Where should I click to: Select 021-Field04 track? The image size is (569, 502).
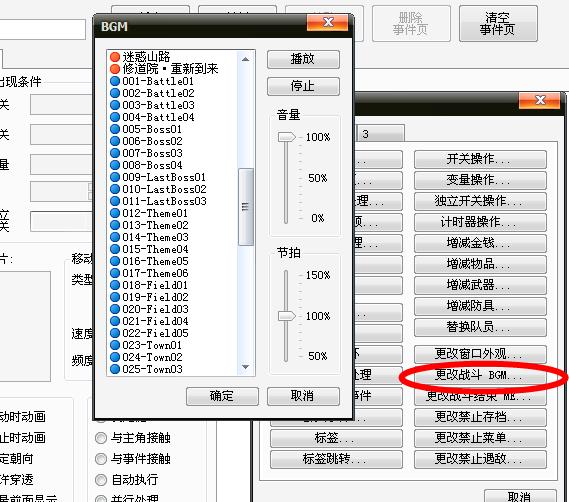tap(149, 321)
